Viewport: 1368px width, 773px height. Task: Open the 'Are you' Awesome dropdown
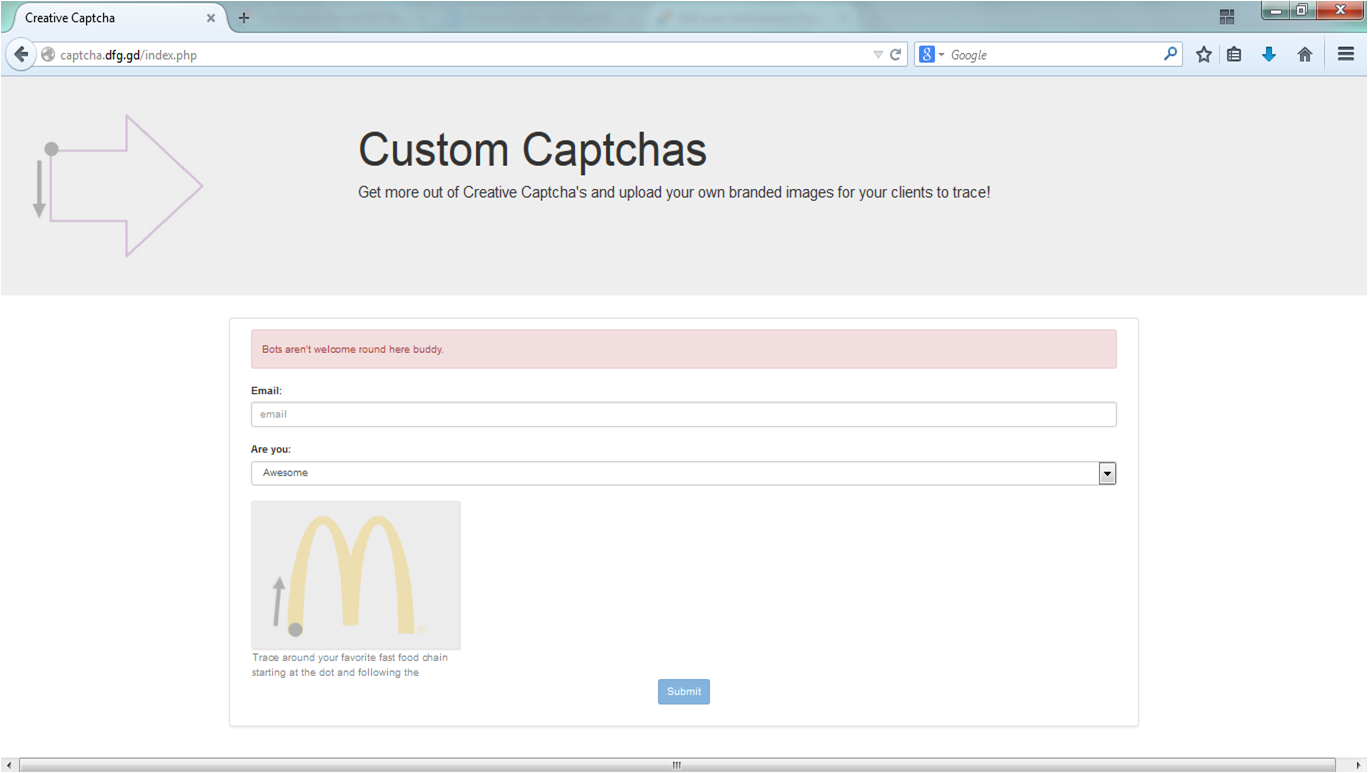click(x=684, y=473)
